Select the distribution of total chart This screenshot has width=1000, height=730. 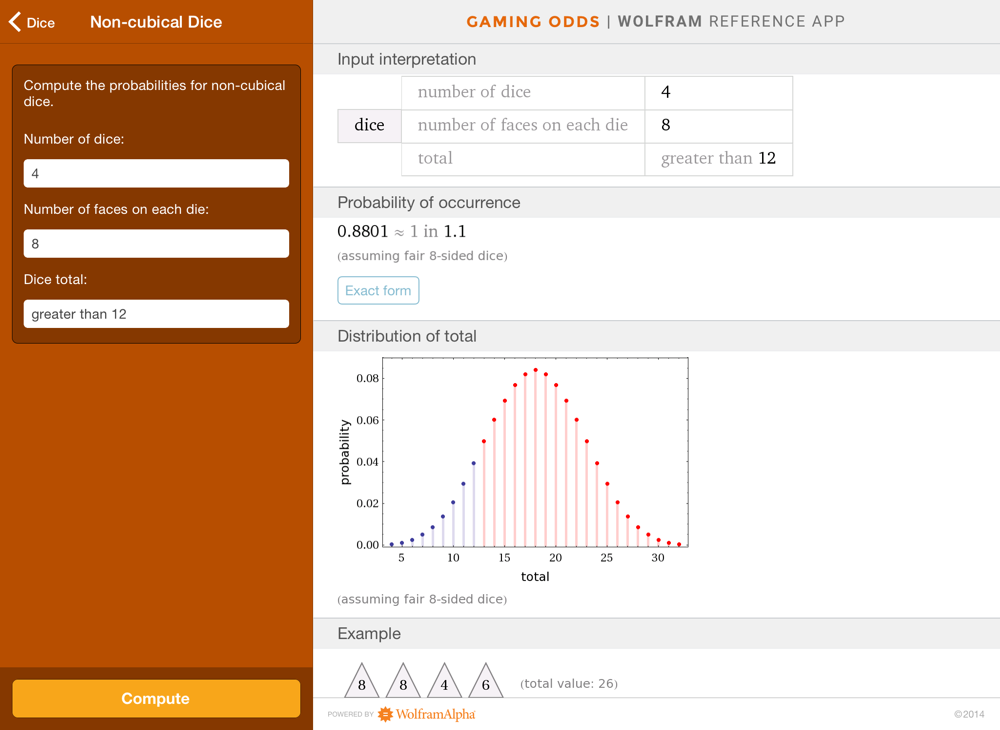(513, 470)
